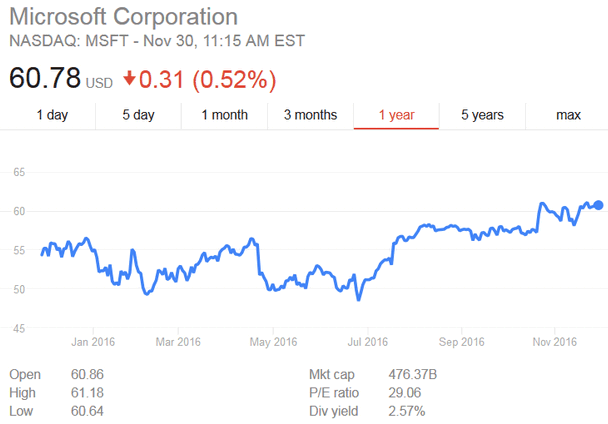Switch to the 5 day tab
This screenshot has height=424, width=608.
coord(138,115)
